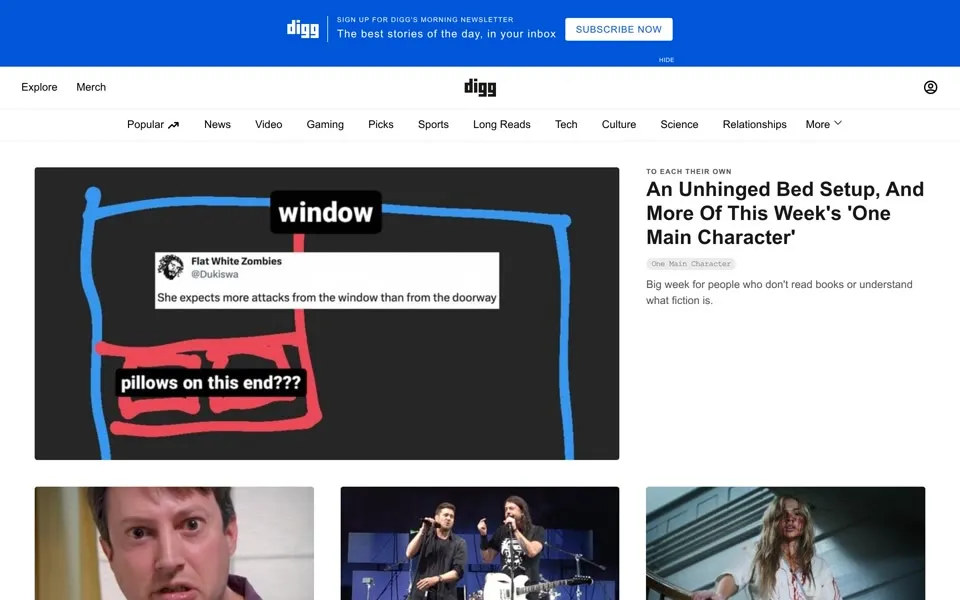This screenshot has height=600, width=960.
Task: Open the user account profile icon
Action: point(930,87)
